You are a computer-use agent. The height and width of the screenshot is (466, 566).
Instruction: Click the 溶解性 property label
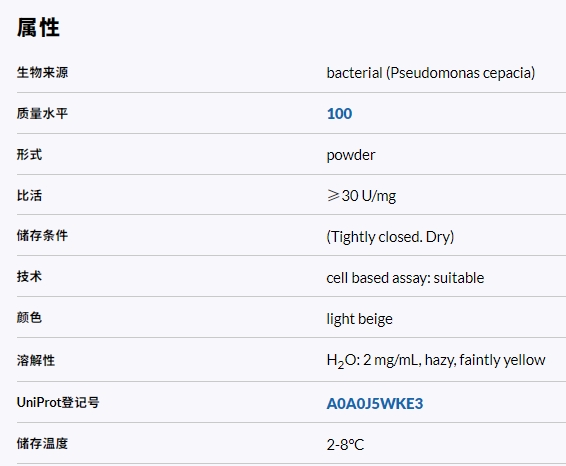coord(36,360)
